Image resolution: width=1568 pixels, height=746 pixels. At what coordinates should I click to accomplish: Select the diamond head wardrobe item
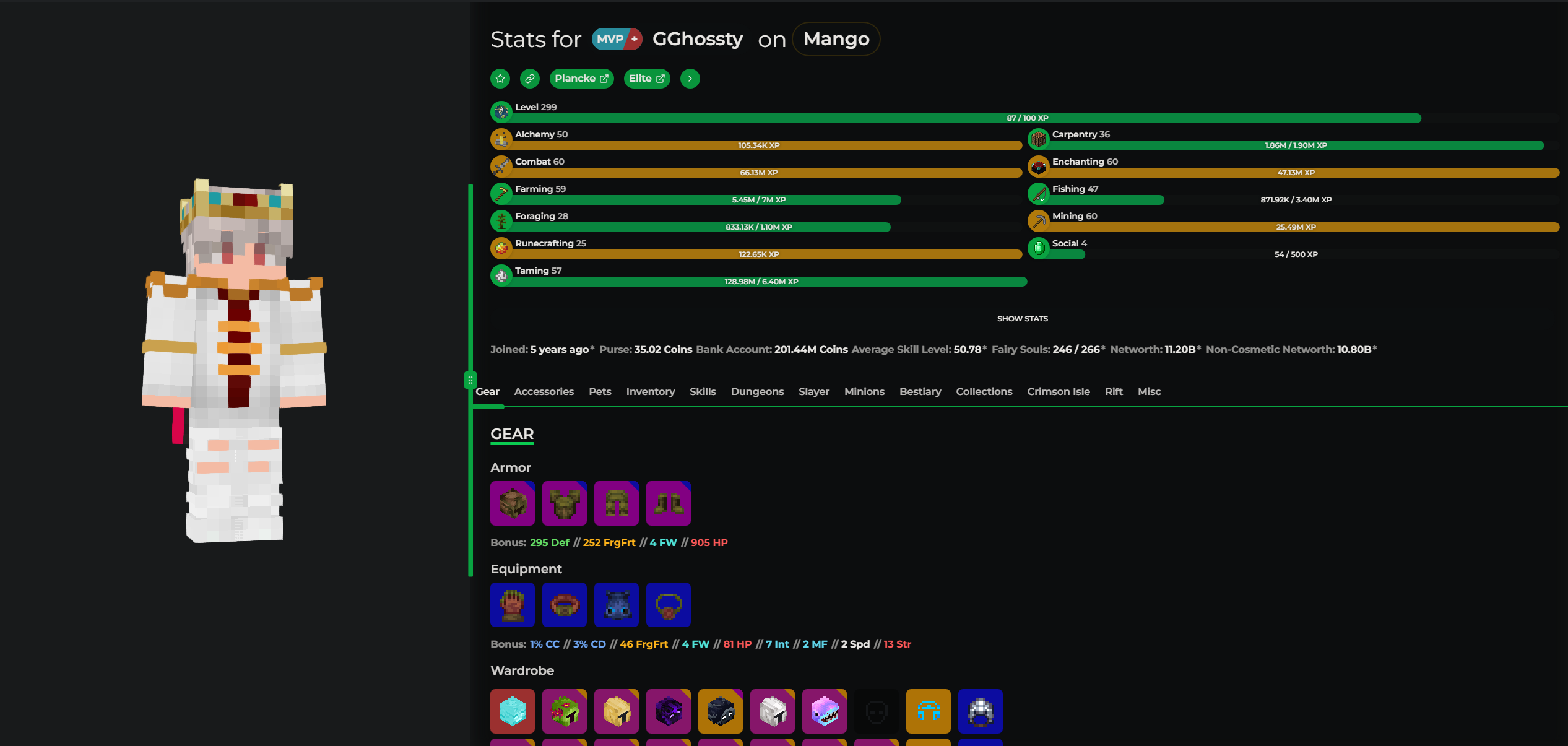512,711
